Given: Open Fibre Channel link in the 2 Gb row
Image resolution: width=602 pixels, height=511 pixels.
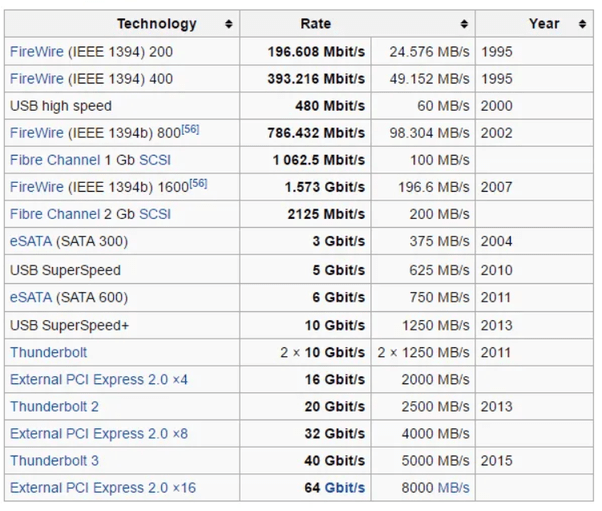Looking at the screenshot, I should tap(55, 214).
